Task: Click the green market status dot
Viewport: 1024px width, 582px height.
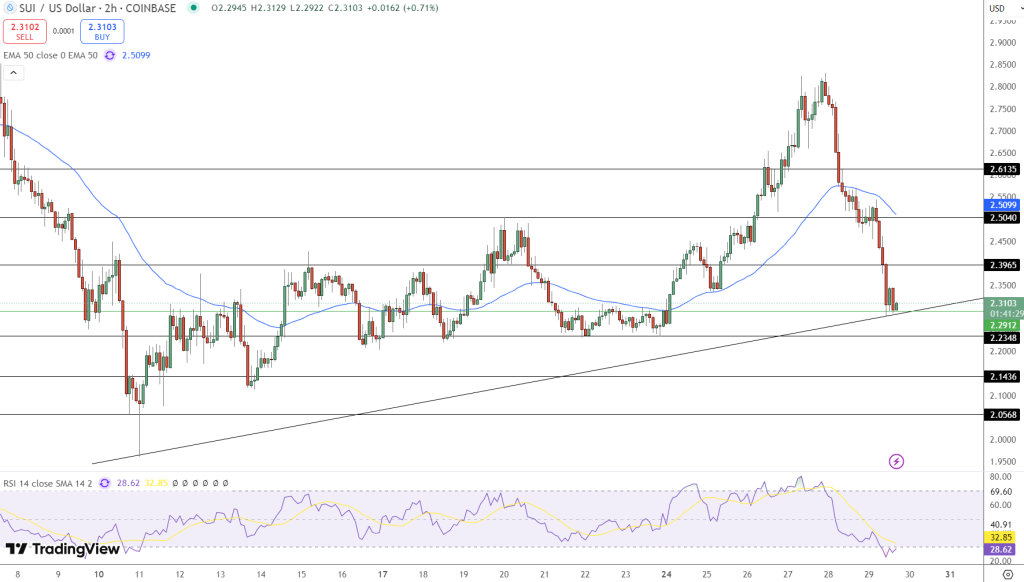Action: pos(193,8)
